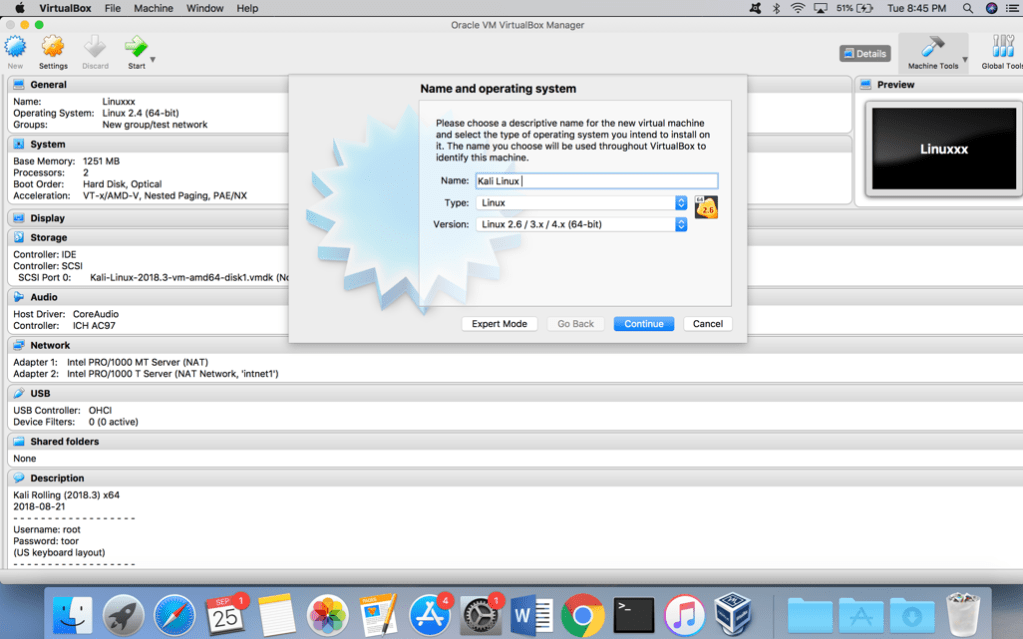1023x639 pixels.
Task: Toggle the Details view button
Action: point(865,54)
